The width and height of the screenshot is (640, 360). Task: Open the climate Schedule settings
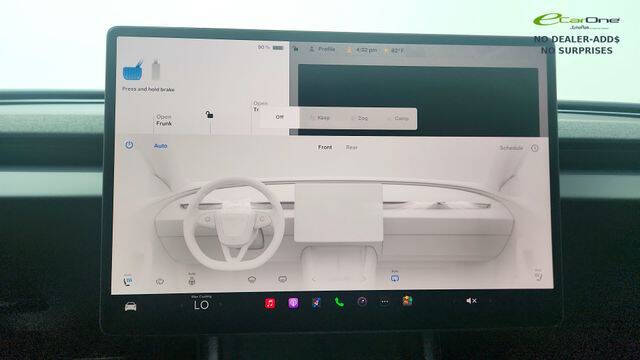511,148
